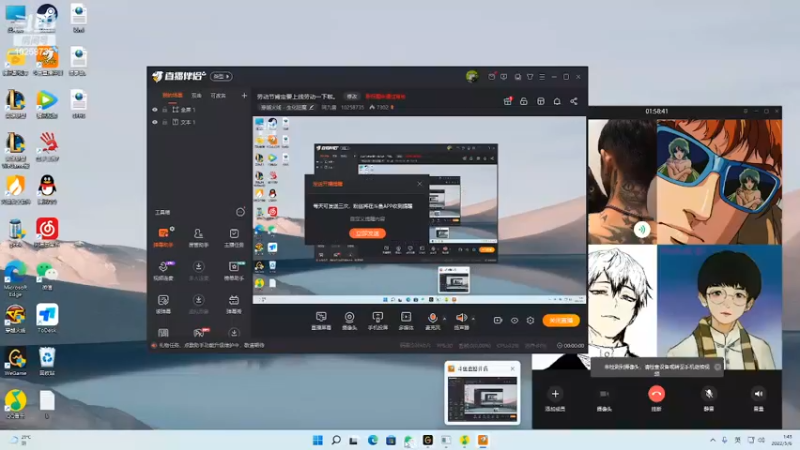Open the ToDesk desktop shortcut
The image size is (800, 450).
(47, 318)
